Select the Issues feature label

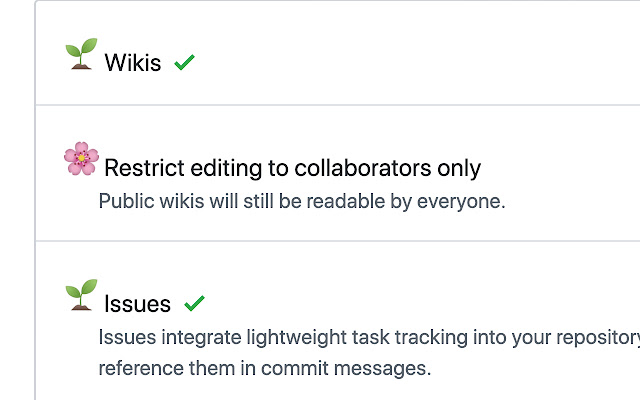click(x=137, y=304)
